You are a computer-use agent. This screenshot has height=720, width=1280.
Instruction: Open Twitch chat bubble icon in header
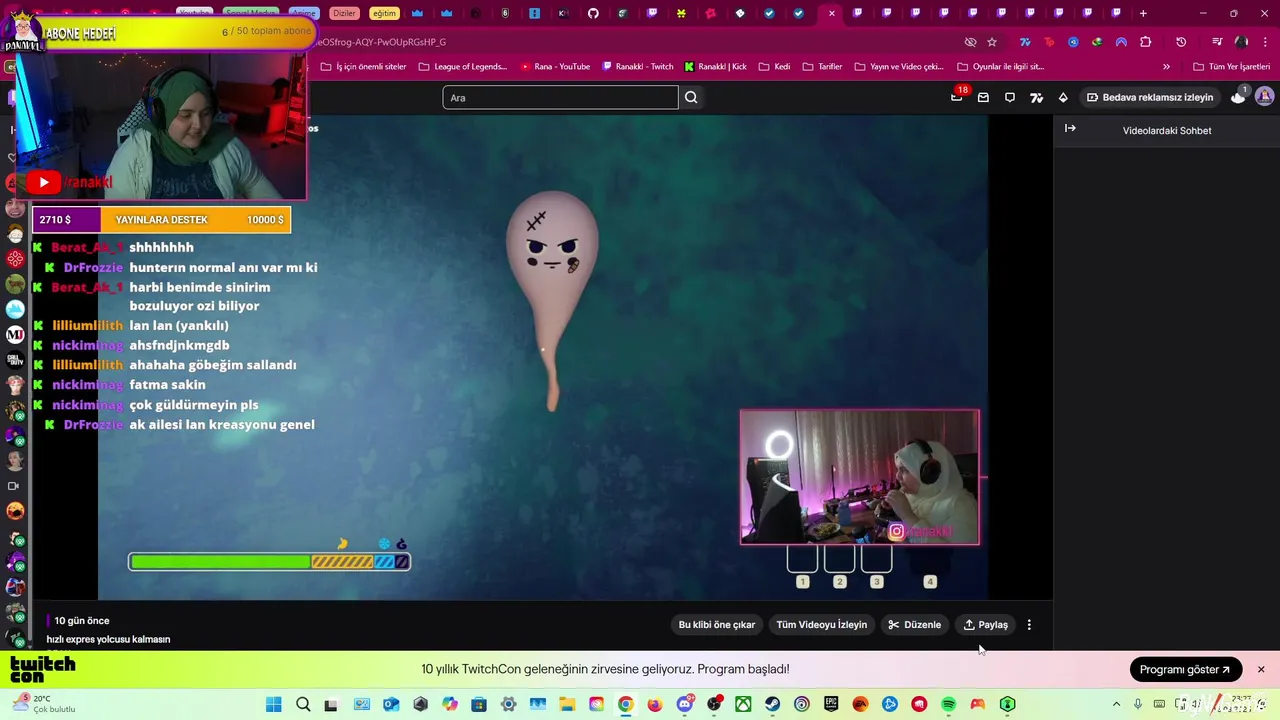point(1010,97)
